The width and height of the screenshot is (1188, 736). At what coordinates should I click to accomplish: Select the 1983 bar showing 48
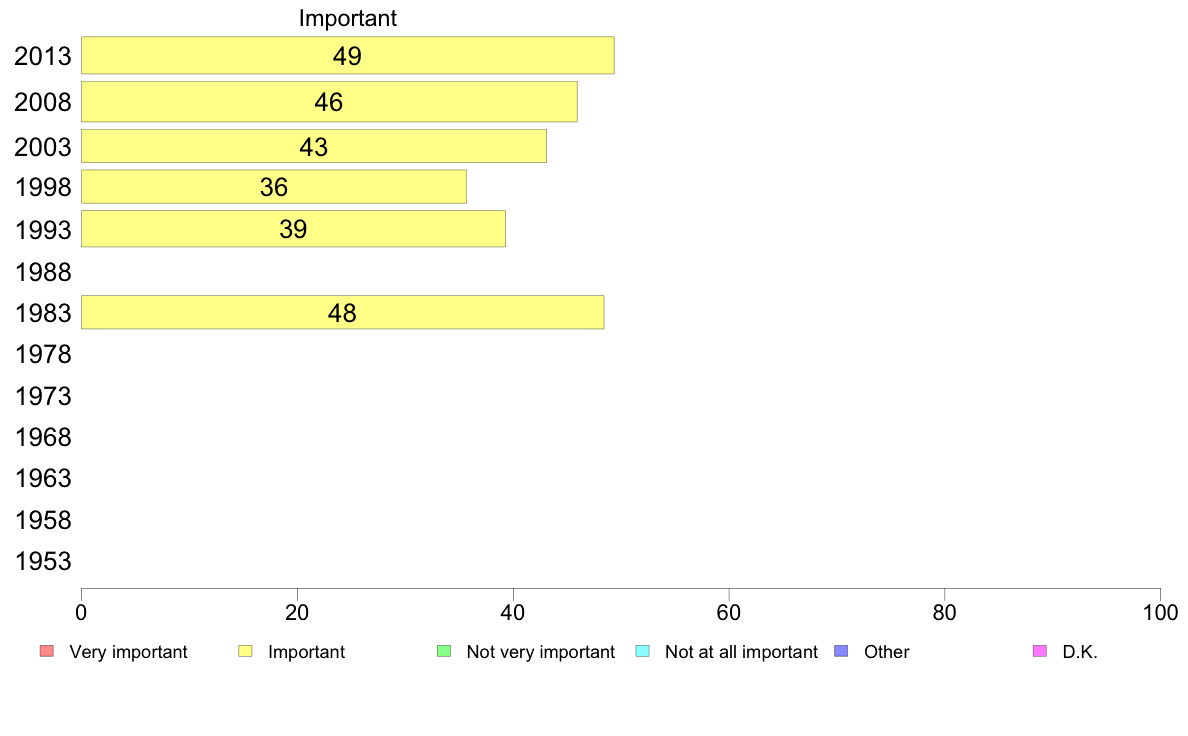342,312
